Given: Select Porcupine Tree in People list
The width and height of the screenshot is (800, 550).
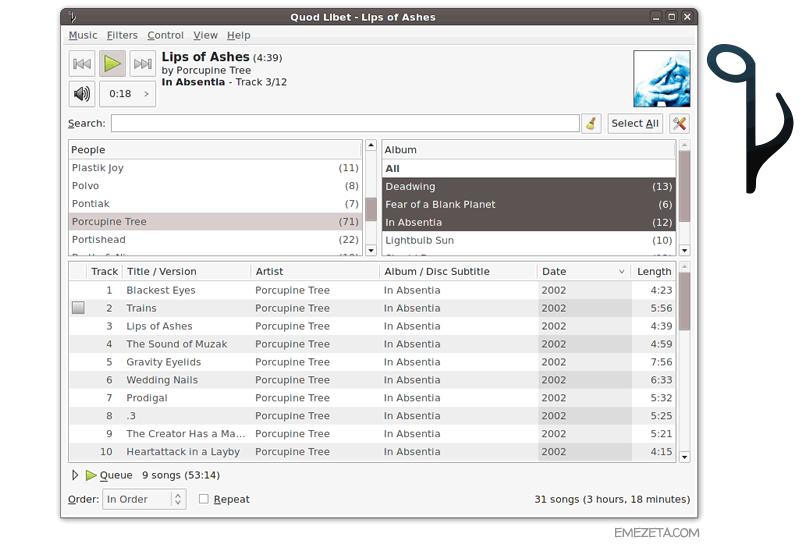Looking at the screenshot, I should pyautogui.click(x=215, y=221).
